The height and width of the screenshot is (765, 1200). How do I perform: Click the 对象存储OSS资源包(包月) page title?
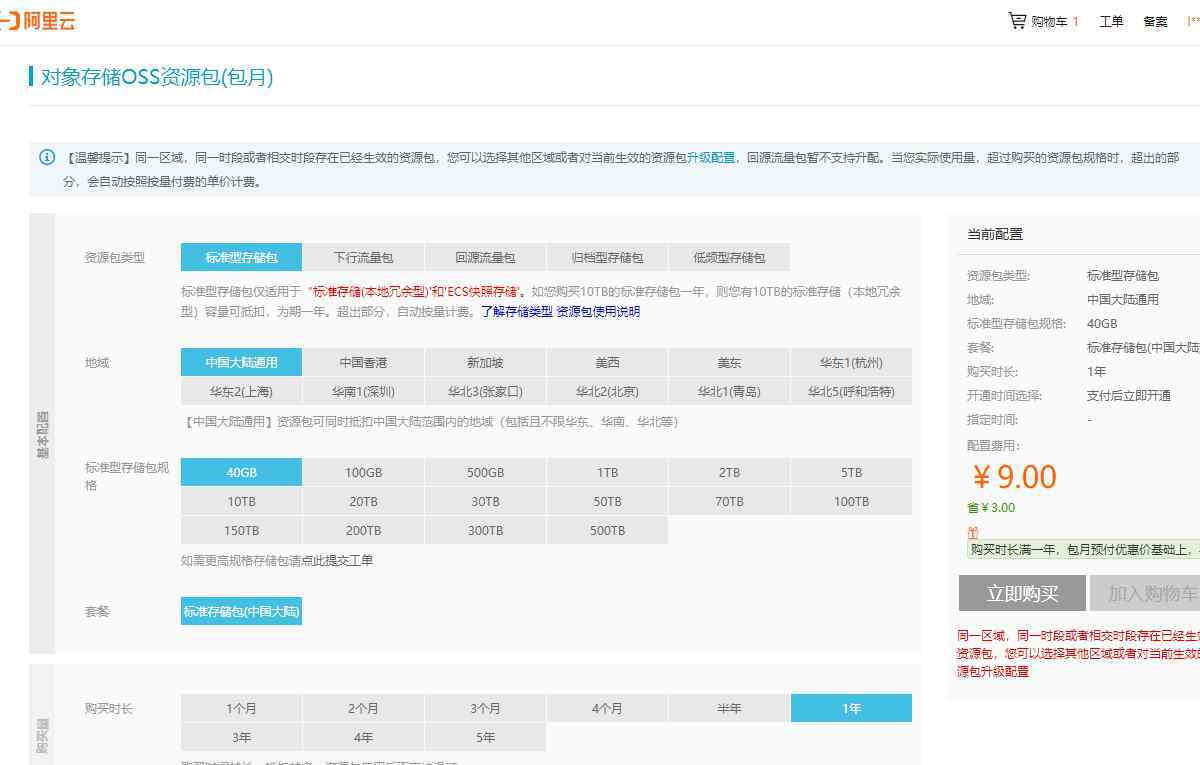(157, 77)
